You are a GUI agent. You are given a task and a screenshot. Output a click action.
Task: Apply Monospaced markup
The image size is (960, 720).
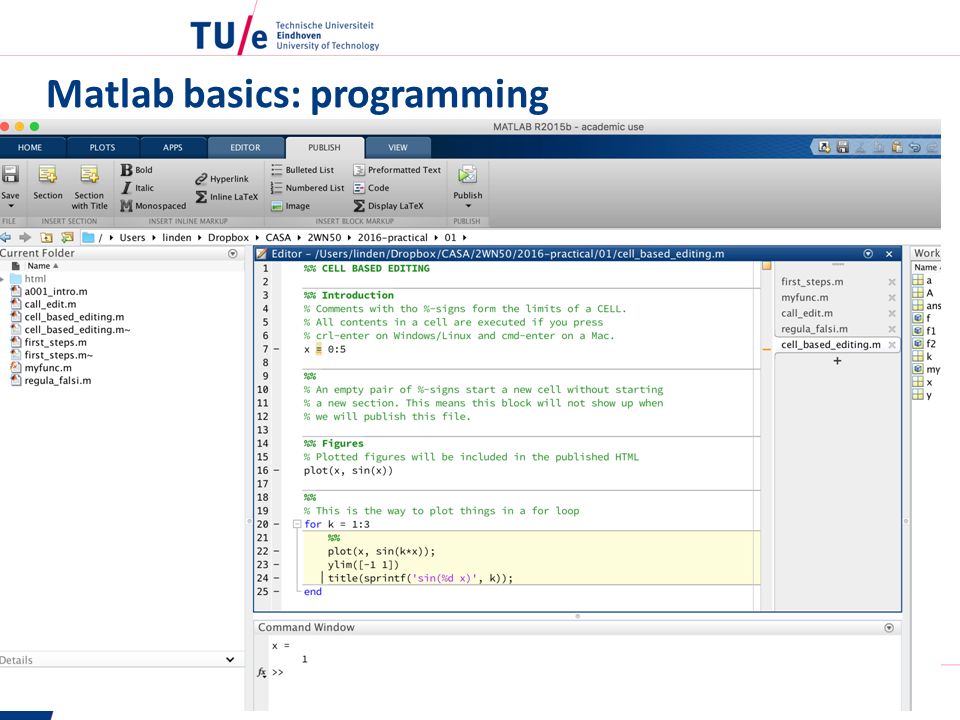click(153, 206)
